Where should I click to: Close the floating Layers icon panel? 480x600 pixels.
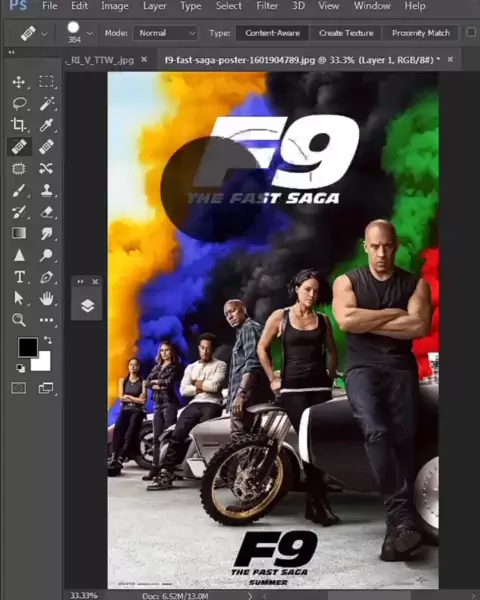coord(95,281)
